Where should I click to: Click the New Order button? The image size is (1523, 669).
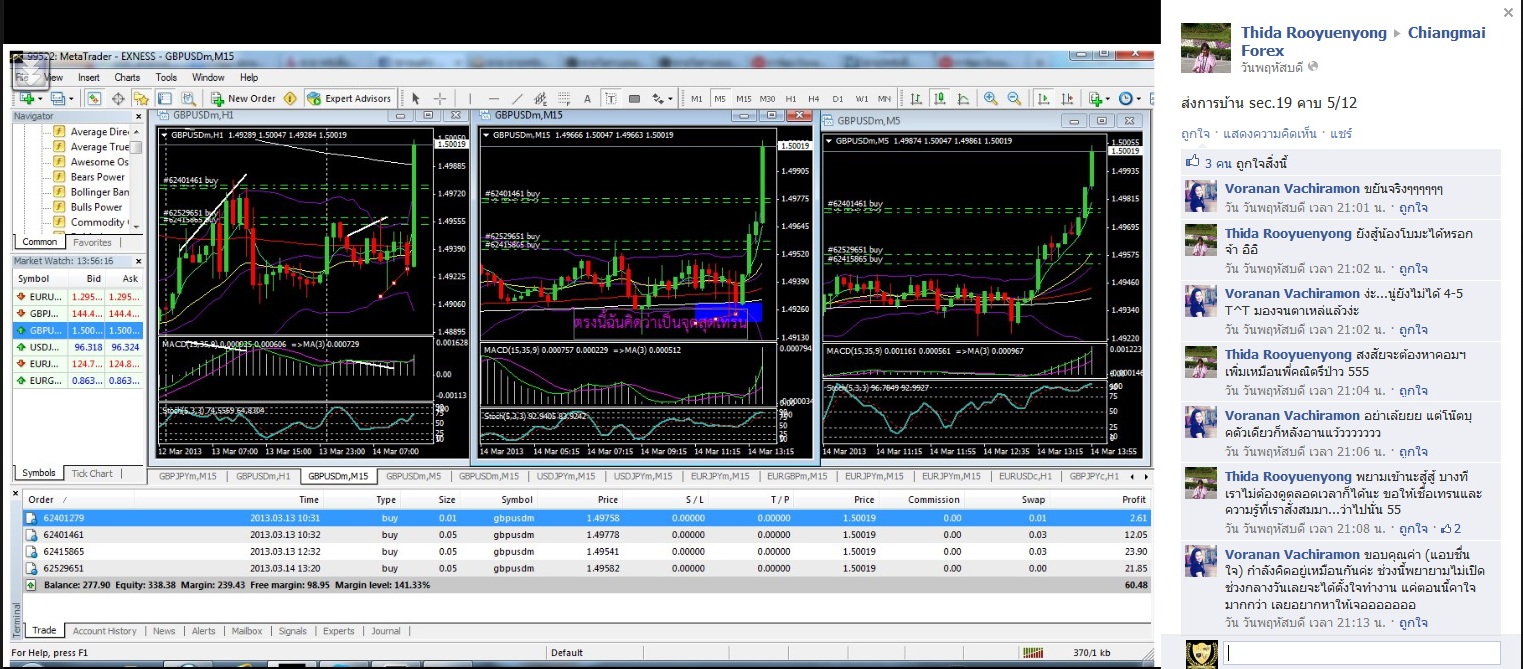point(243,98)
